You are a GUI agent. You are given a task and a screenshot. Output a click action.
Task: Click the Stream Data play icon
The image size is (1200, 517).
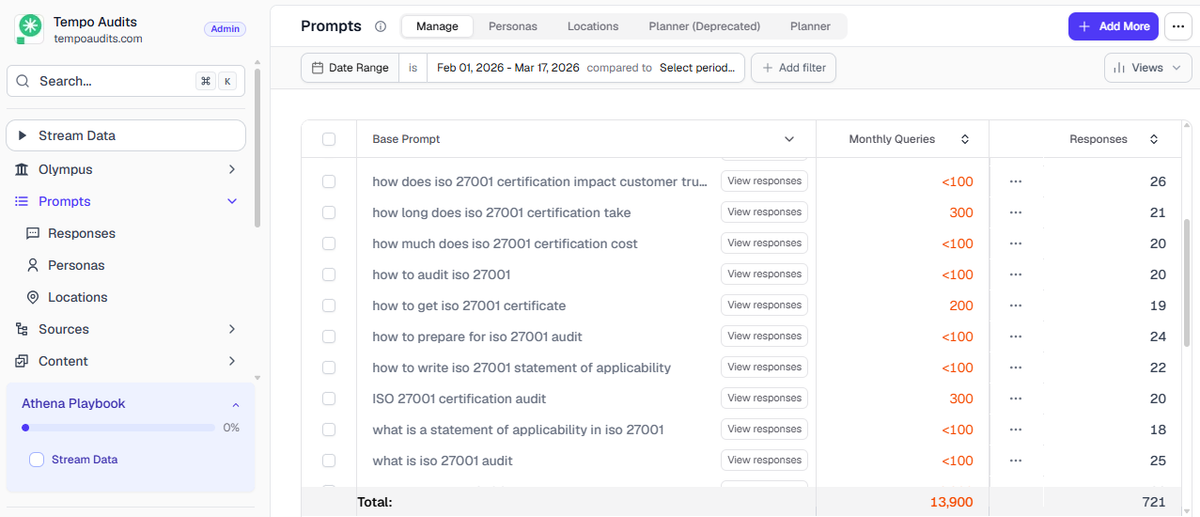(x=23, y=136)
